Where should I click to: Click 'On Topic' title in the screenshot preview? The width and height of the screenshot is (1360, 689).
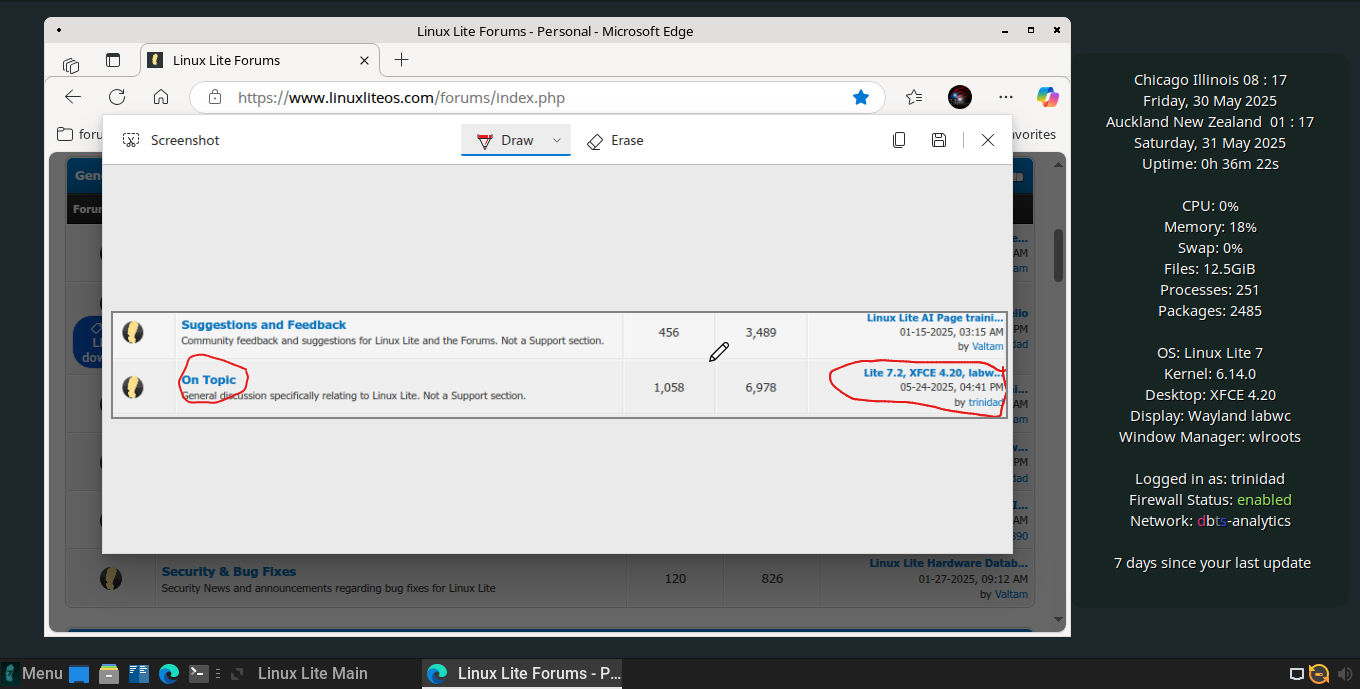(208, 380)
